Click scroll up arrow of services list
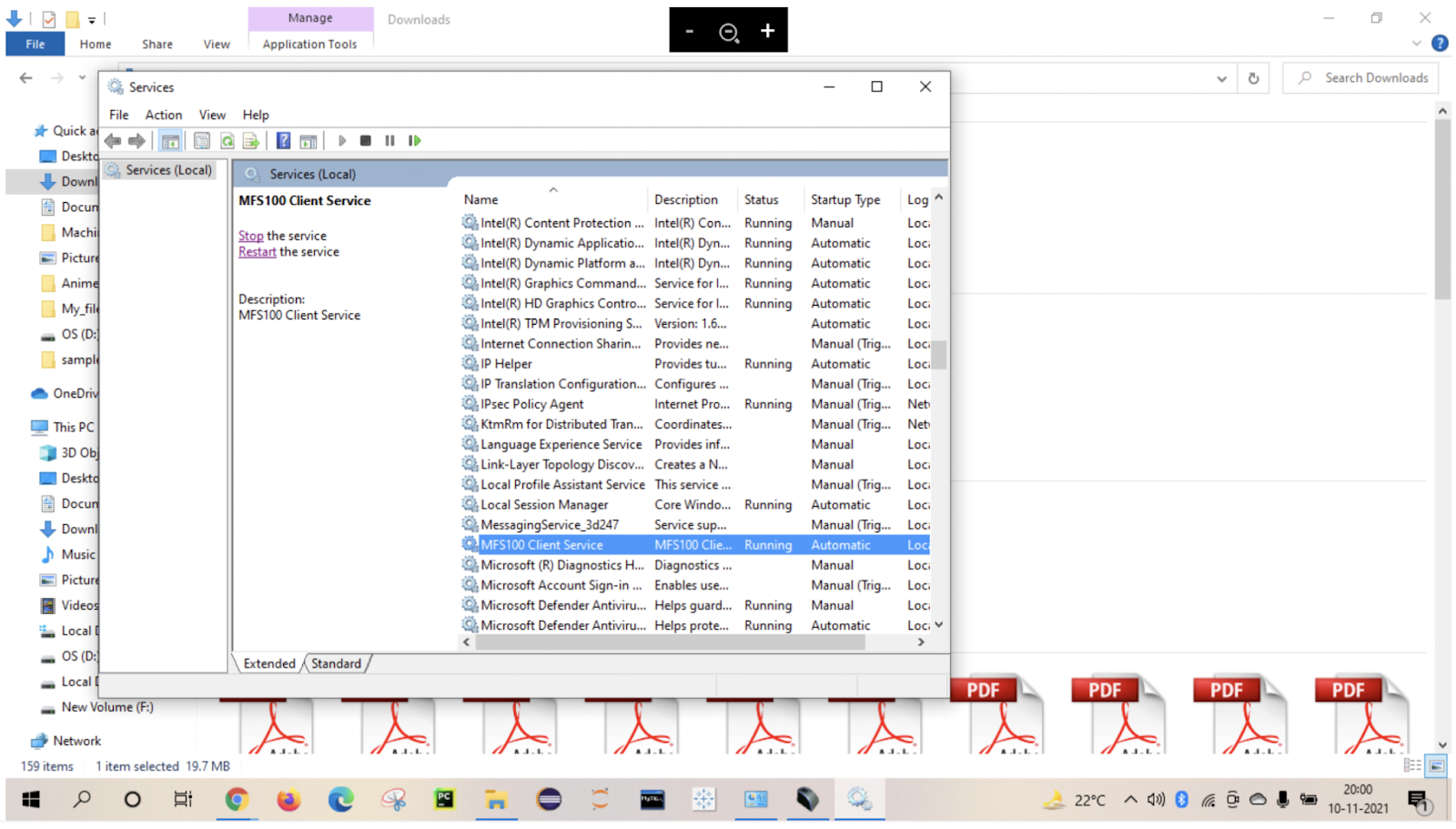Screen dimensions: 1456x829 coord(939,197)
